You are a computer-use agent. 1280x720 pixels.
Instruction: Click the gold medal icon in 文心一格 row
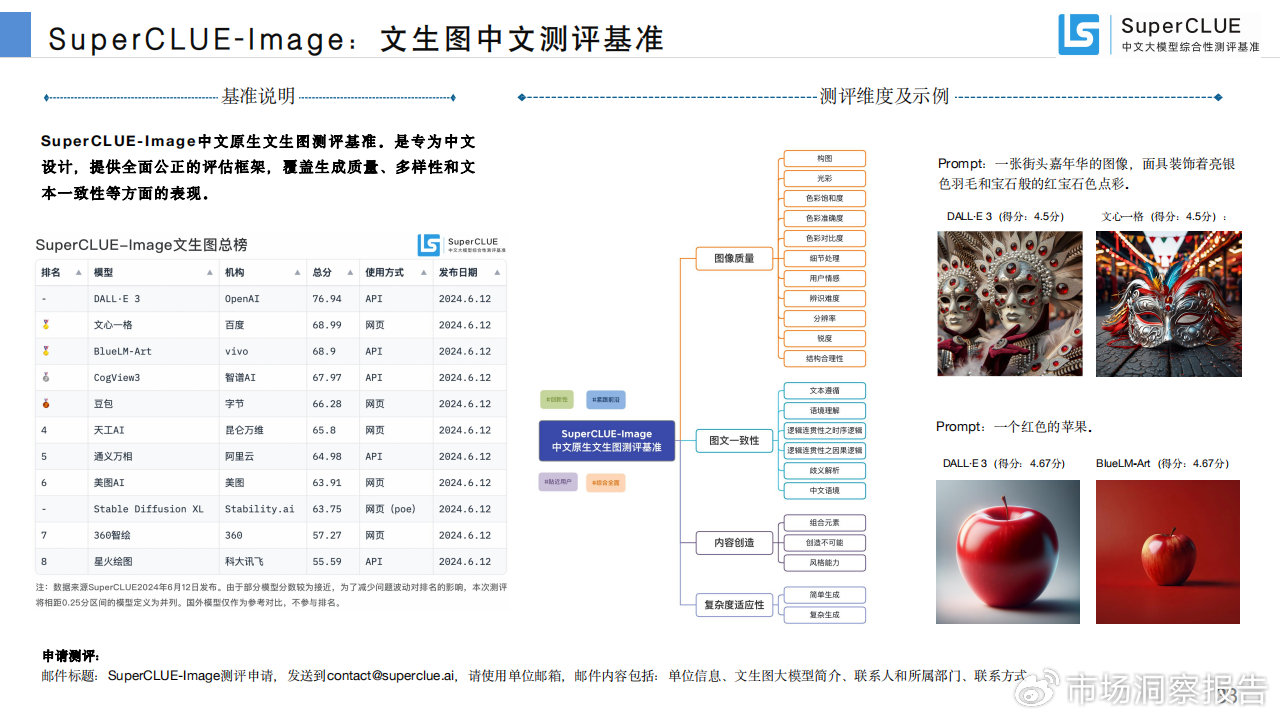(44, 325)
